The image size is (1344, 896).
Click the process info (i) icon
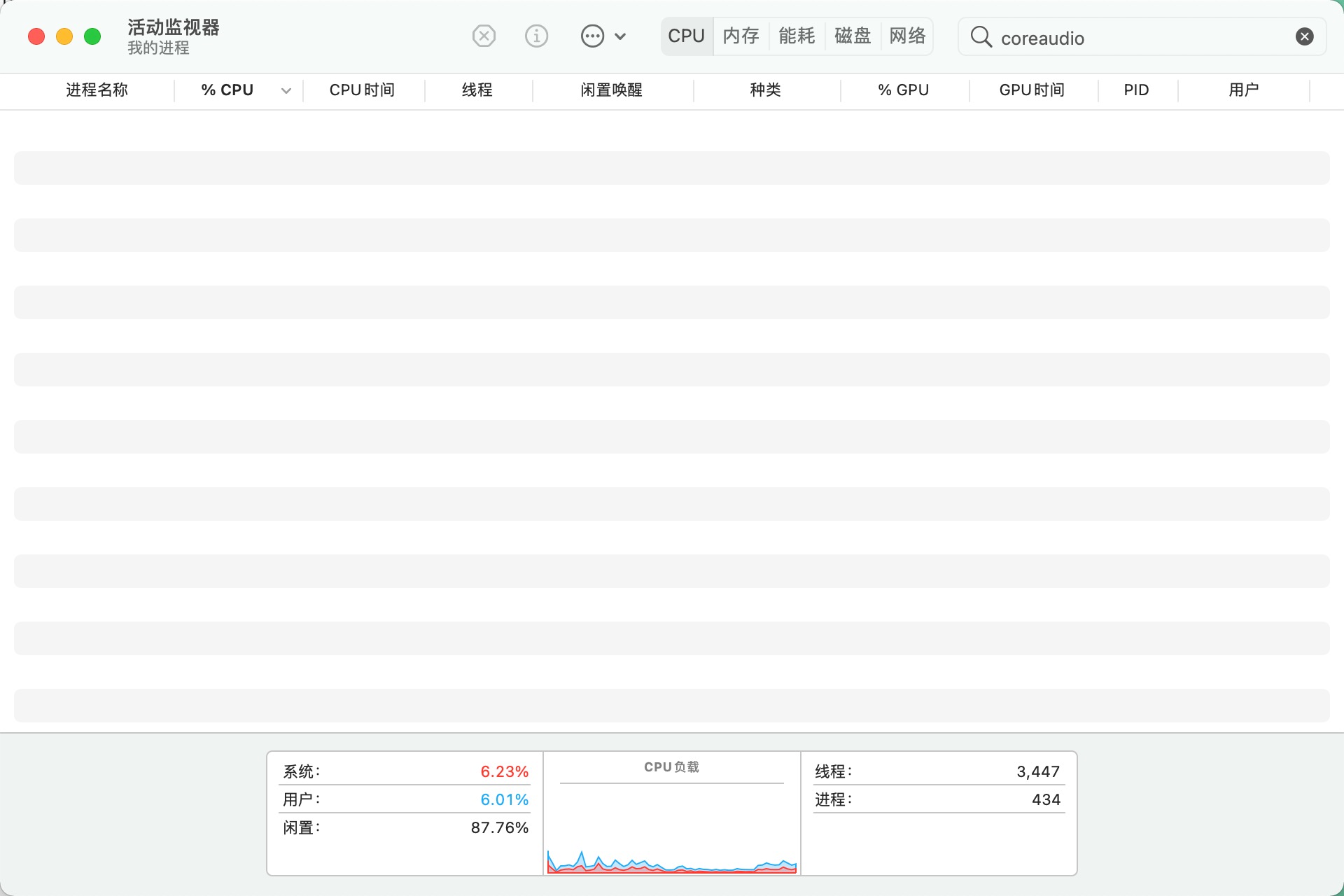pyautogui.click(x=536, y=36)
